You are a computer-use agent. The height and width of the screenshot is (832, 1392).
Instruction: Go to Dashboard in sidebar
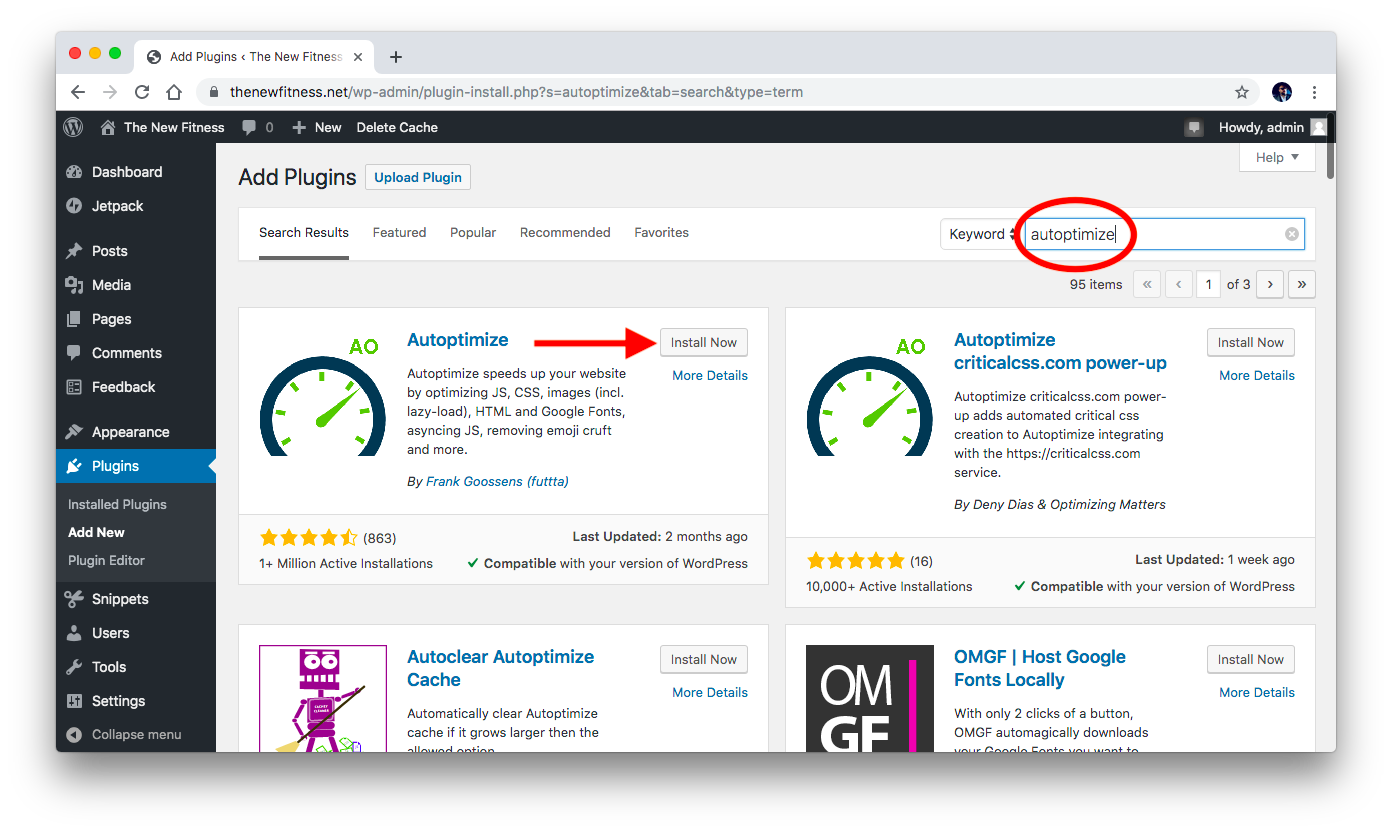(127, 172)
